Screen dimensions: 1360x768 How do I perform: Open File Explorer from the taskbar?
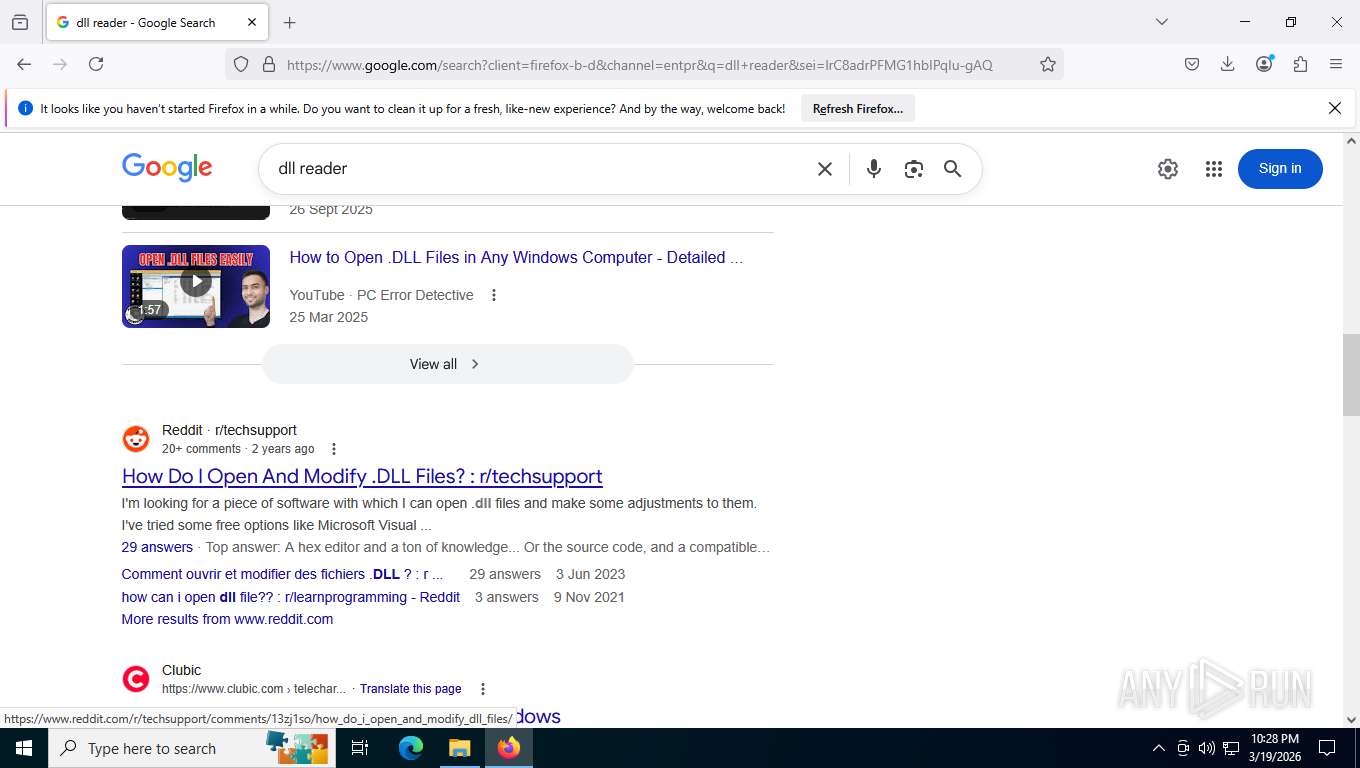tap(460, 748)
